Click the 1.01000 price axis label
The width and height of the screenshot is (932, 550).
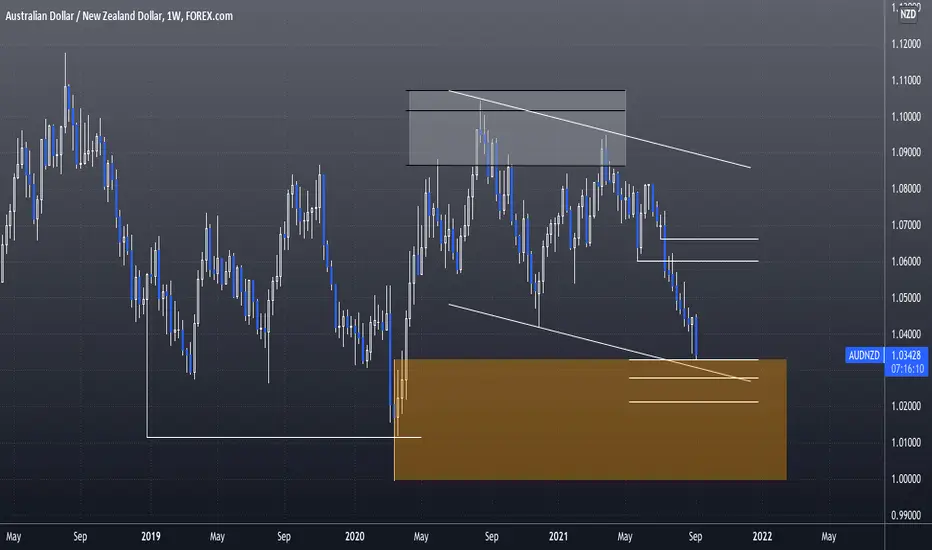[x=906, y=442]
